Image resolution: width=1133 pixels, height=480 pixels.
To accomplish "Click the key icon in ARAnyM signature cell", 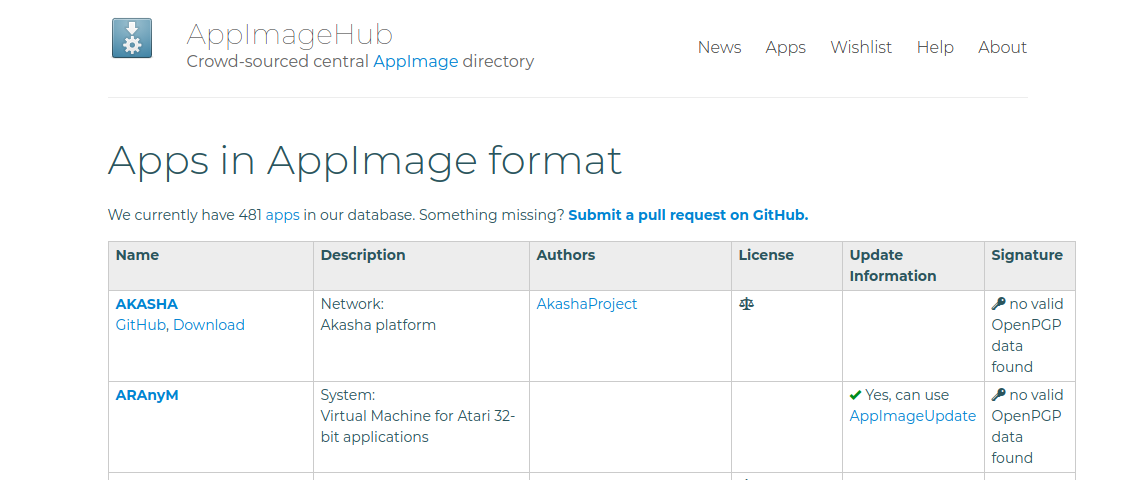I will [x=998, y=395].
